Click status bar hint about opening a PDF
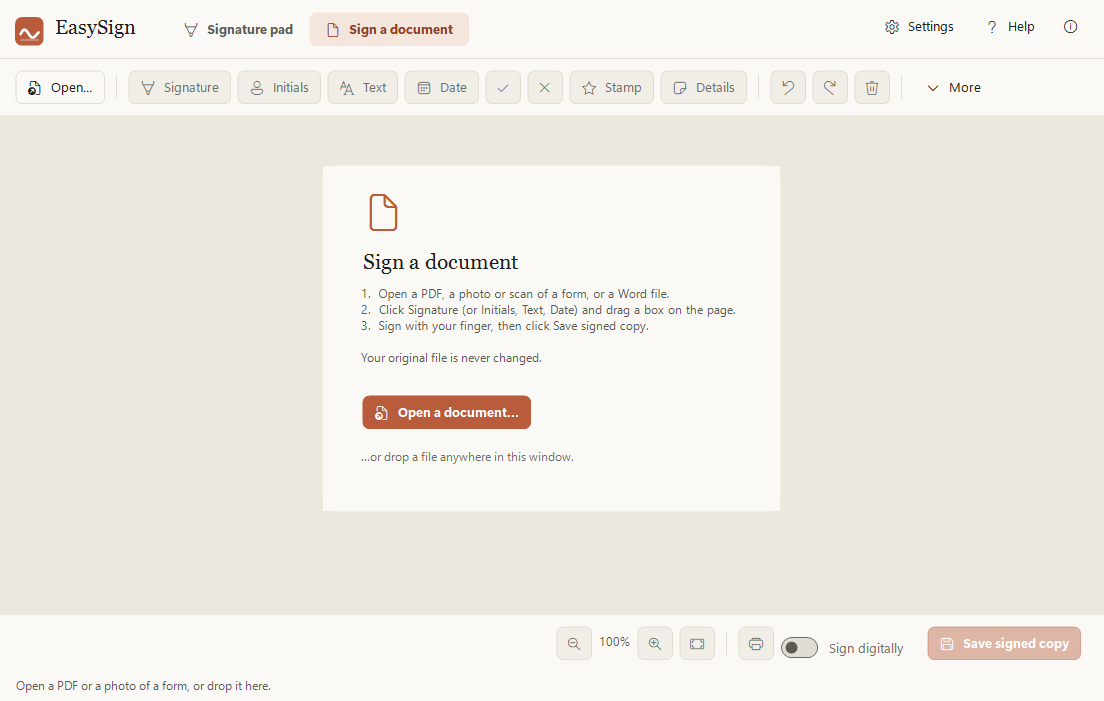This screenshot has width=1104, height=701. pos(143,686)
